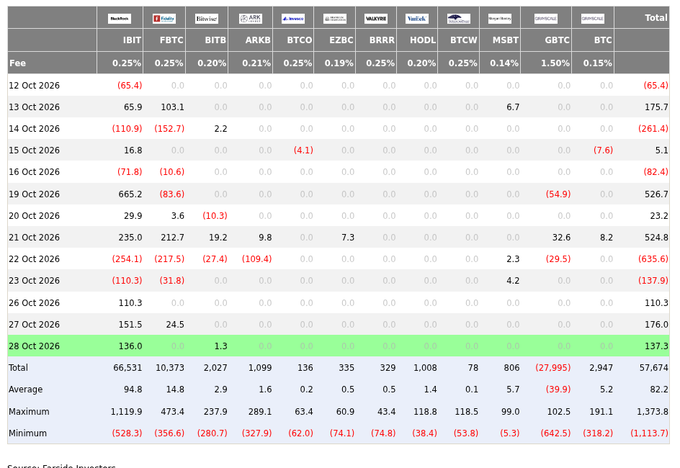Click the BlackRock logo above IBIT
680x468 pixels.
(119, 19)
